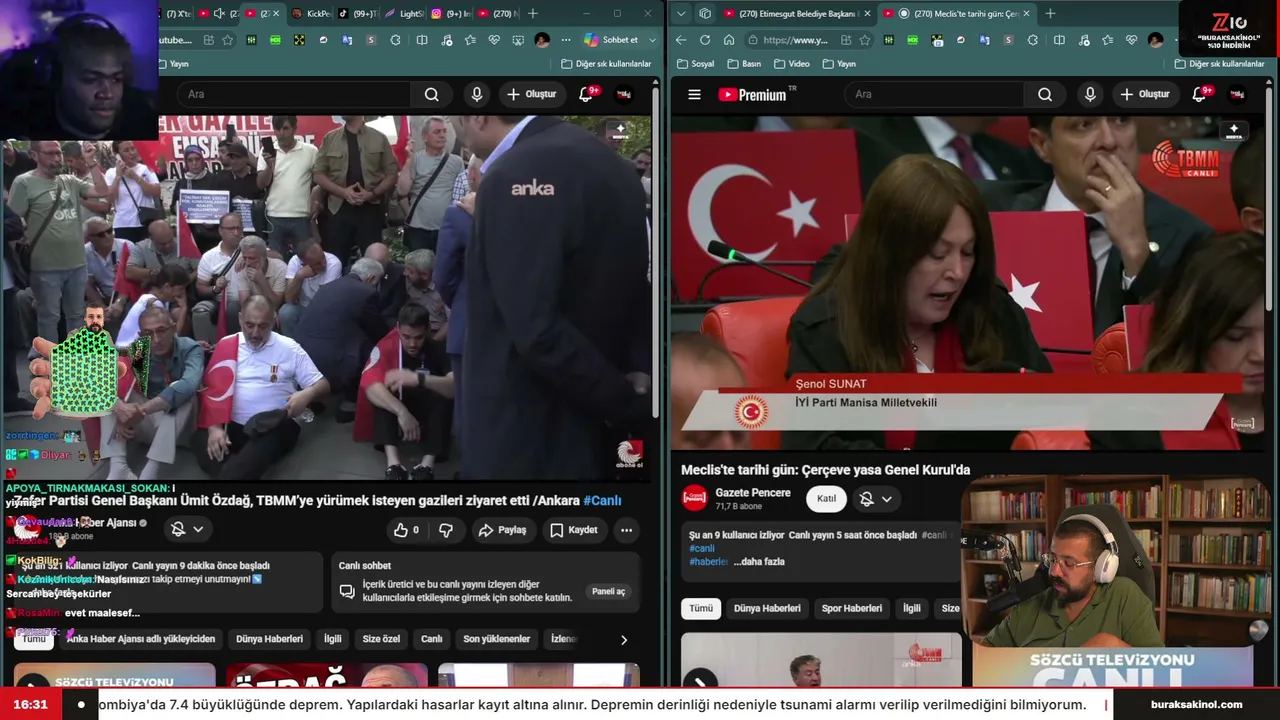Open split screen icon in left browser toolbar
This screenshot has width=1280, height=720.
tap(422, 40)
